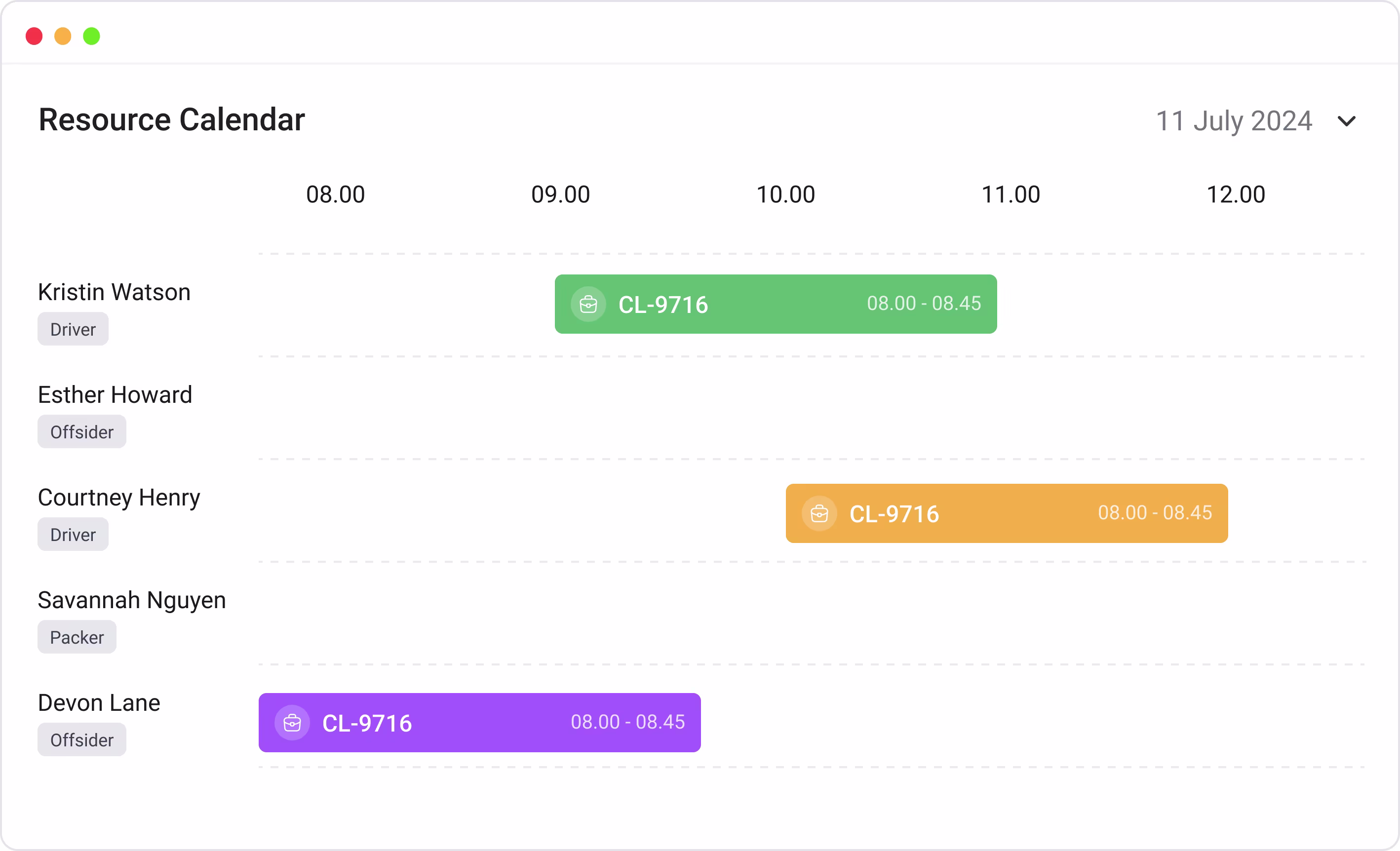Click the Packer role tag
Image resolution: width=1400 pixels, height=851 pixels.
pos(77,637)
